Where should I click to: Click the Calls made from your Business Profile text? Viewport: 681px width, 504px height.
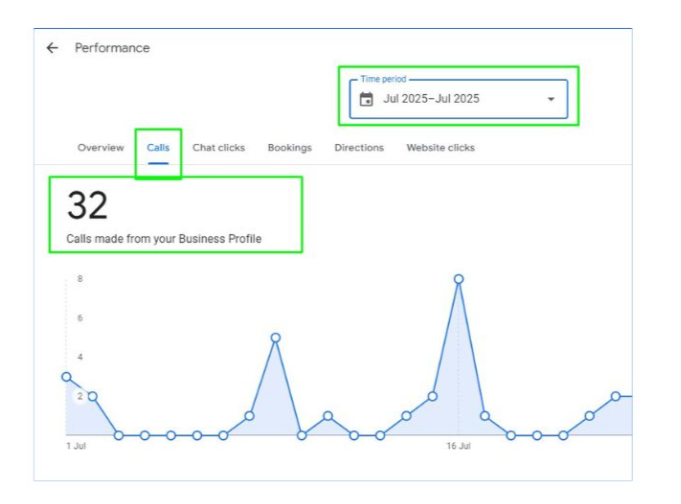164,239
